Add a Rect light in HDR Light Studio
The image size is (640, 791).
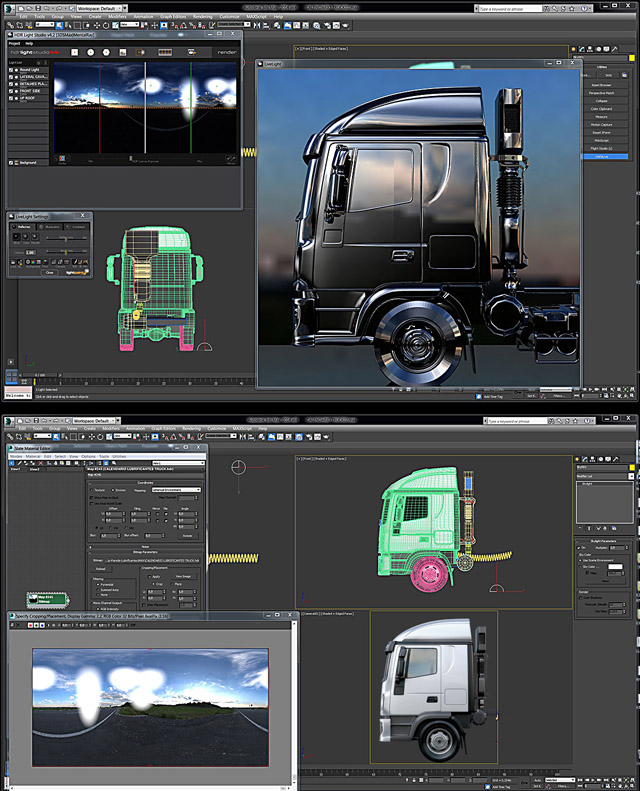(74, 52)
